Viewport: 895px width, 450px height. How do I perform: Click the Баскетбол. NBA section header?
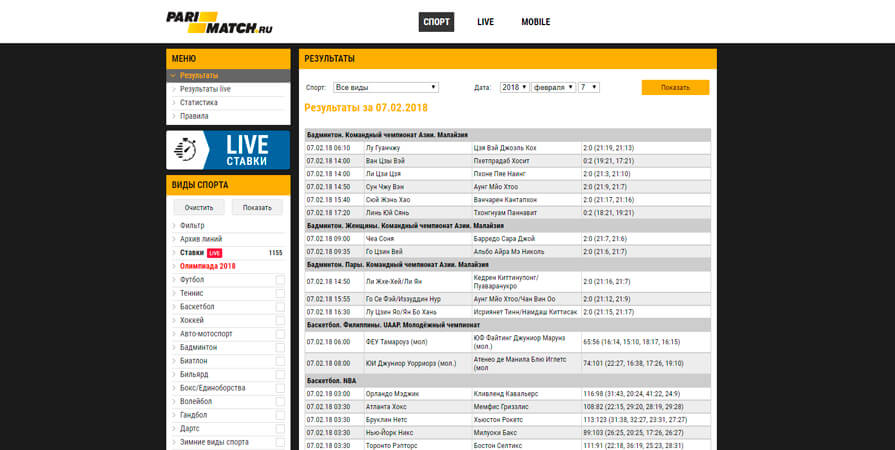(507, 380)
